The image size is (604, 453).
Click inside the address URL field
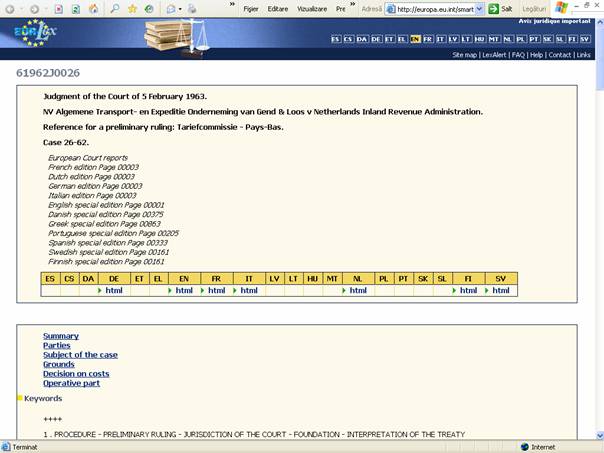point(436,9)
